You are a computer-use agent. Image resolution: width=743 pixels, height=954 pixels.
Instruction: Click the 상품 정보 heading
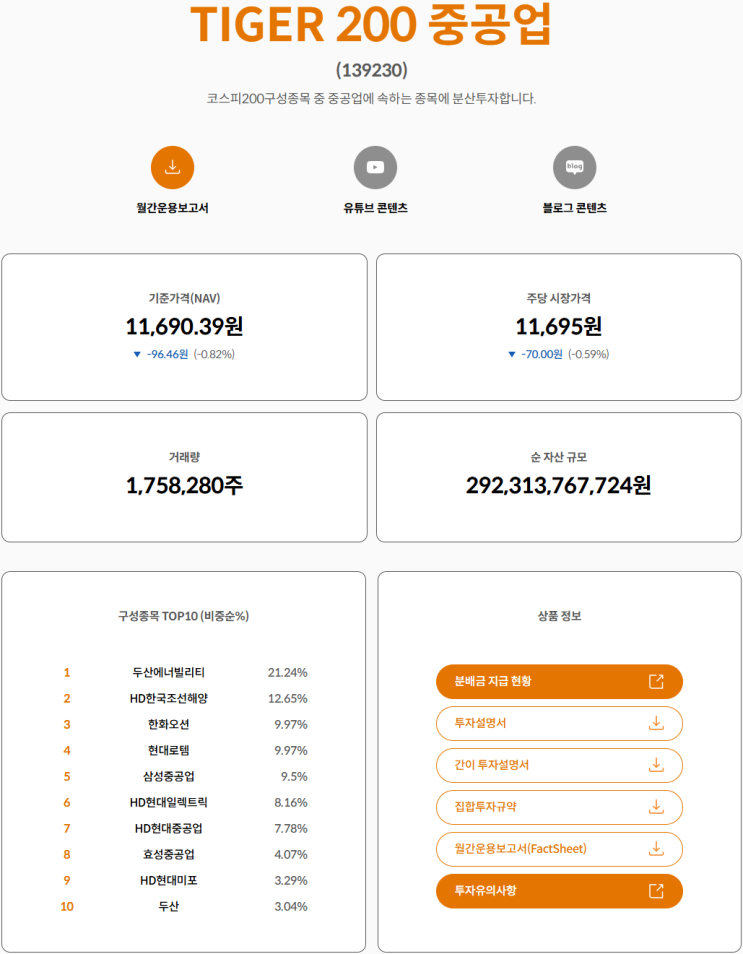pyautogui.click(x=559, y=616)
